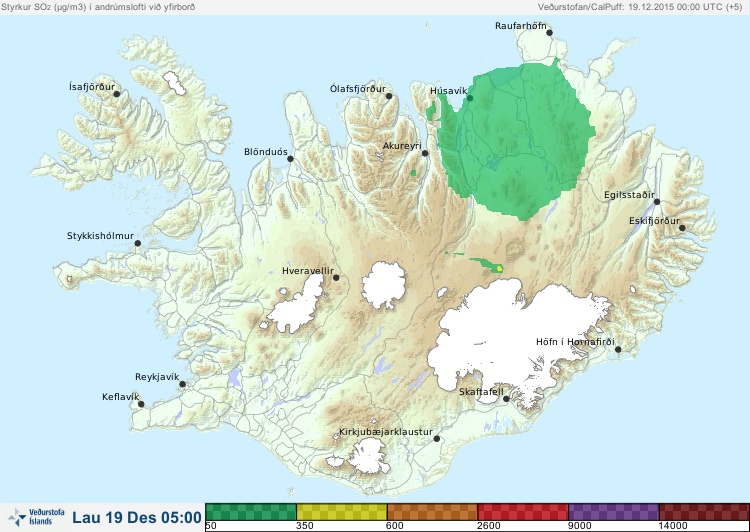Click the legend value 14000 label
The height and width of the screenshot is (532, 750).
[673, 526]
